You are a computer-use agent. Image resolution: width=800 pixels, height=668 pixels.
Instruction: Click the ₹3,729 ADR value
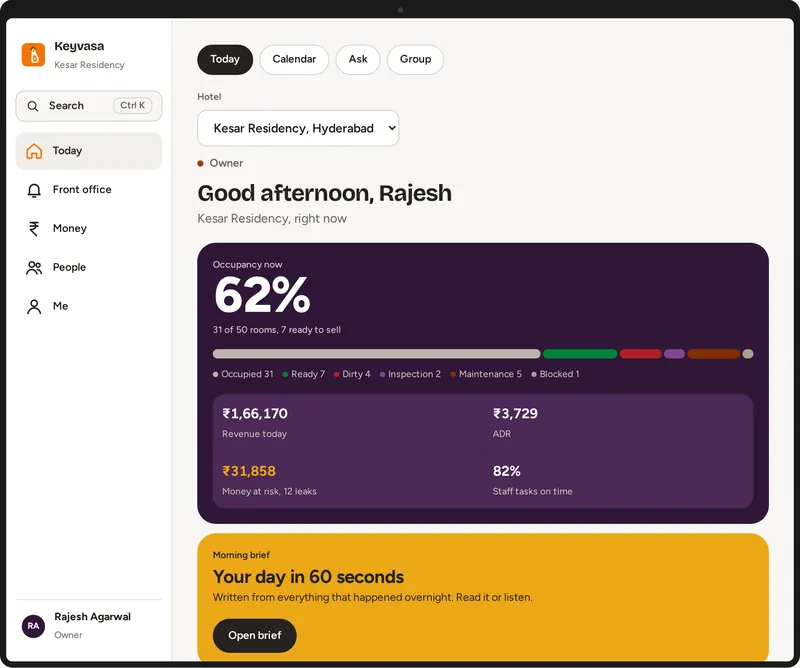click(x=515, y=413)
